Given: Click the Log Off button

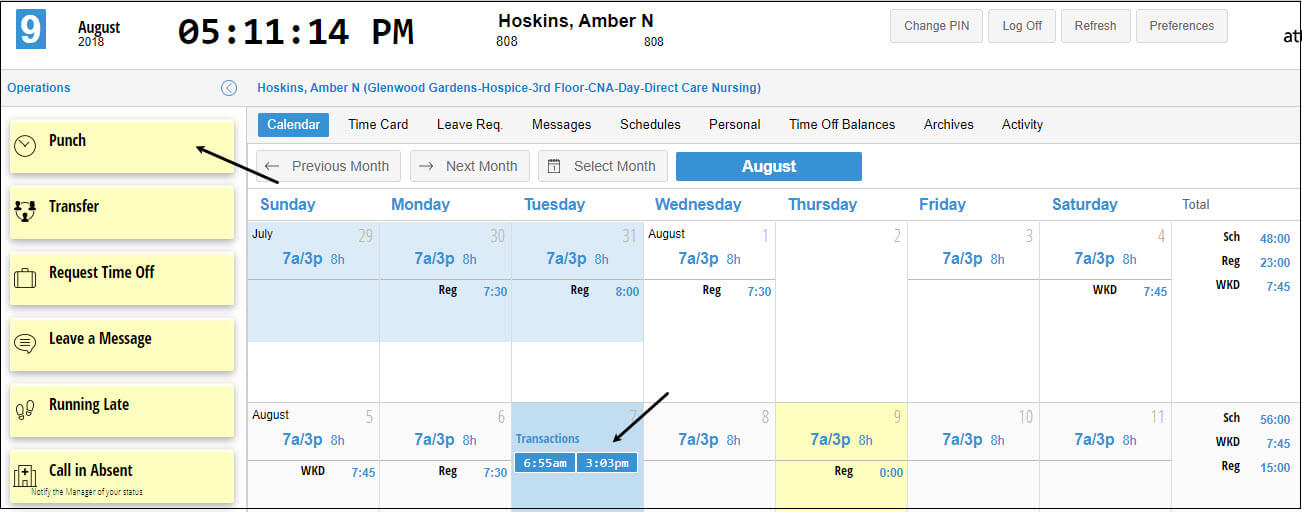Looking at the screenshot, I should pos(1022,26).
